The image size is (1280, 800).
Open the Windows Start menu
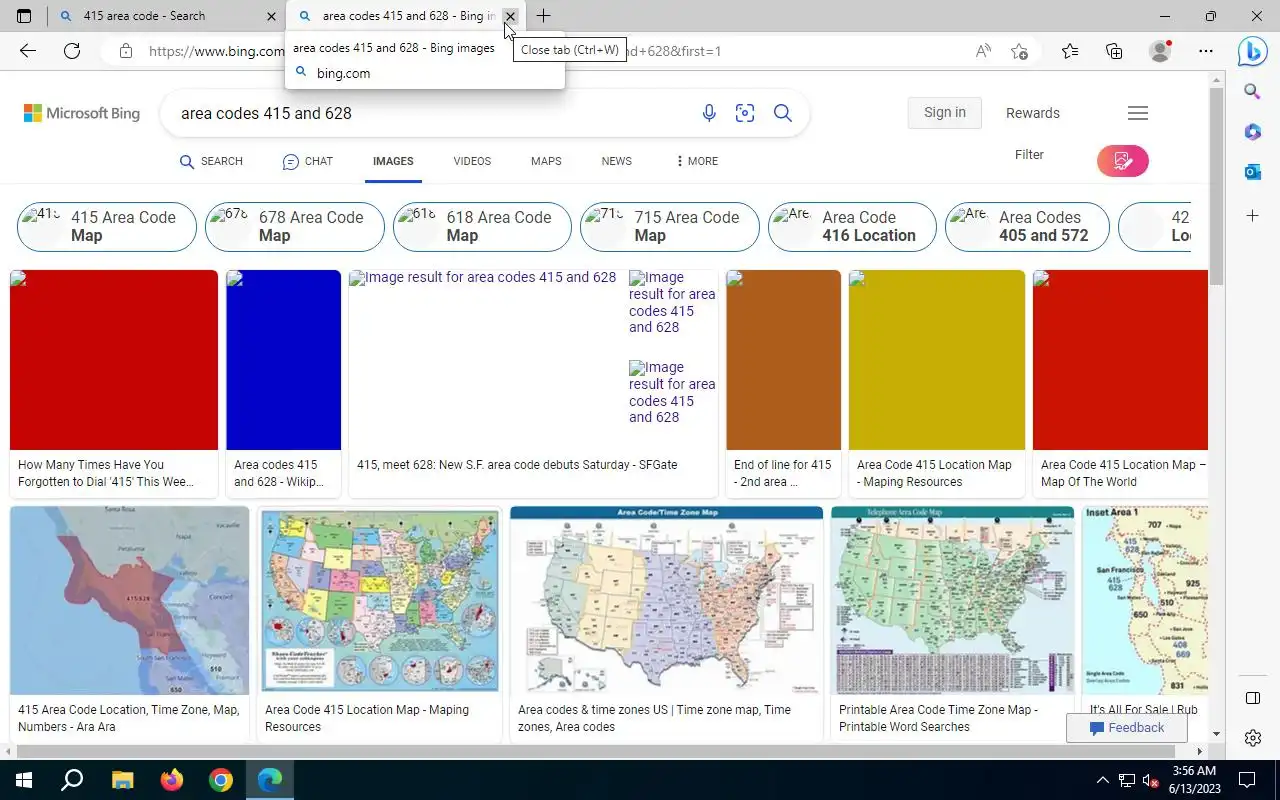click(23, 780)
